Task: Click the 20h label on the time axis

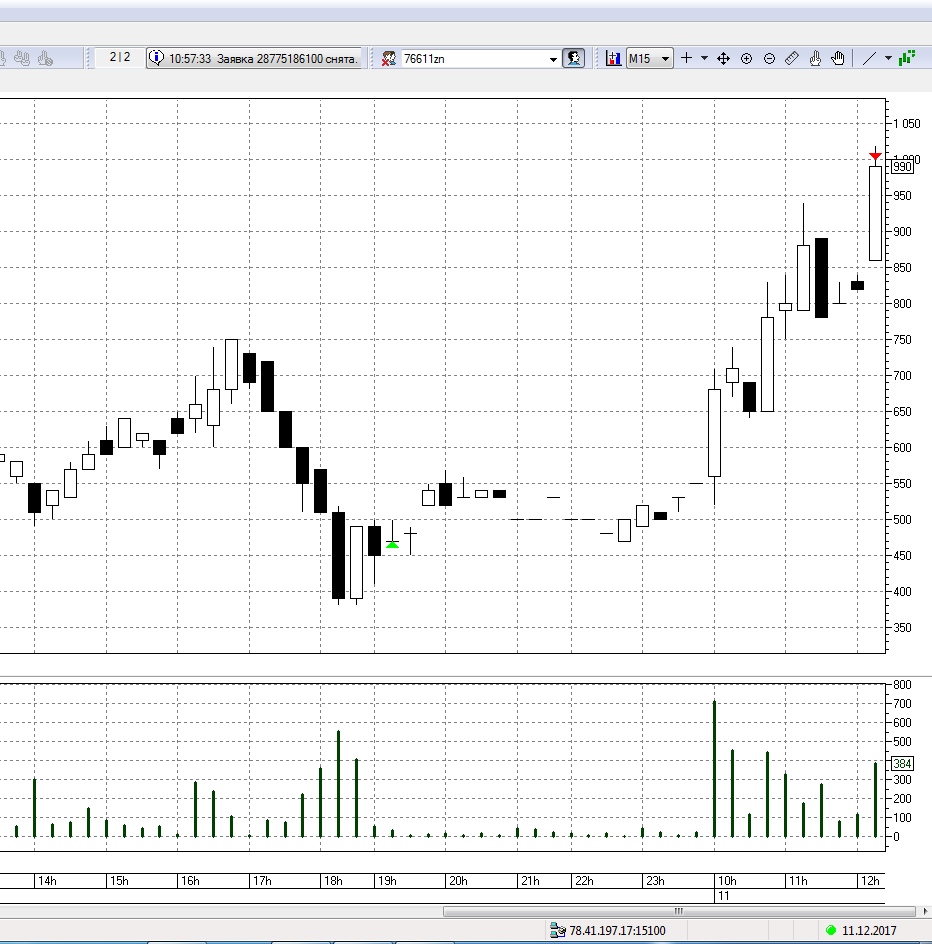Action: coord(458,881)
